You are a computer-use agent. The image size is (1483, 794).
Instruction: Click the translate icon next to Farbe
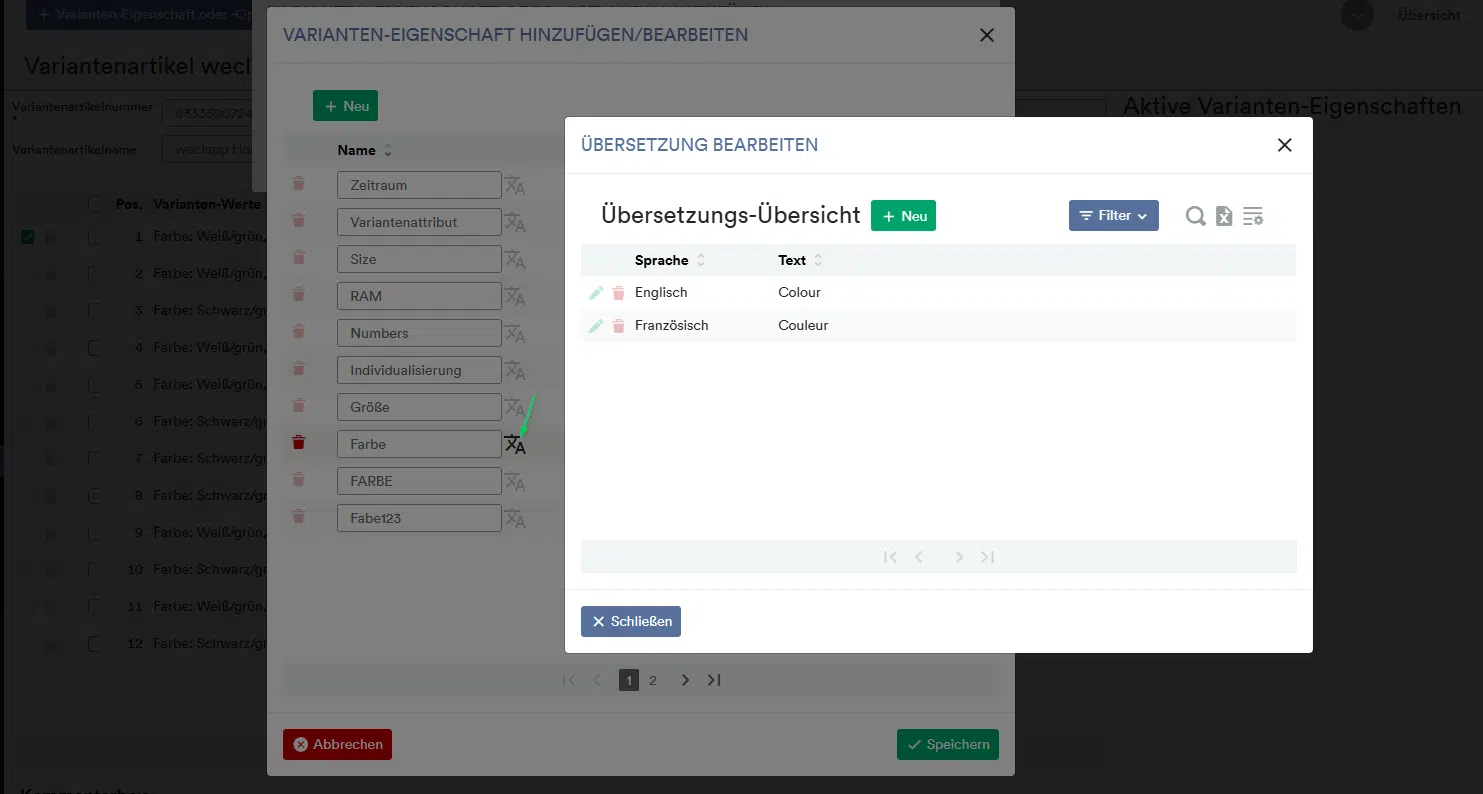pyautogui.click(x=515, y=445)
